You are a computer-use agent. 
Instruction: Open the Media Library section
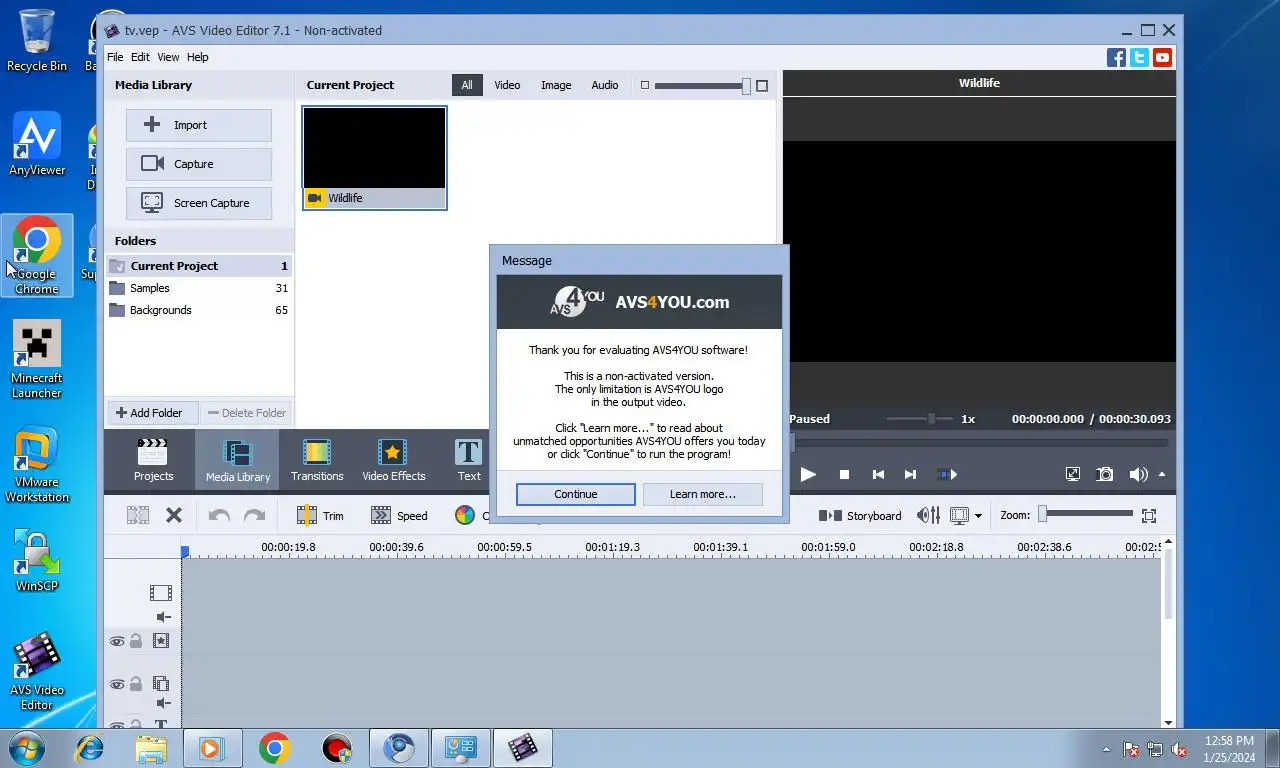coord(237,460)
